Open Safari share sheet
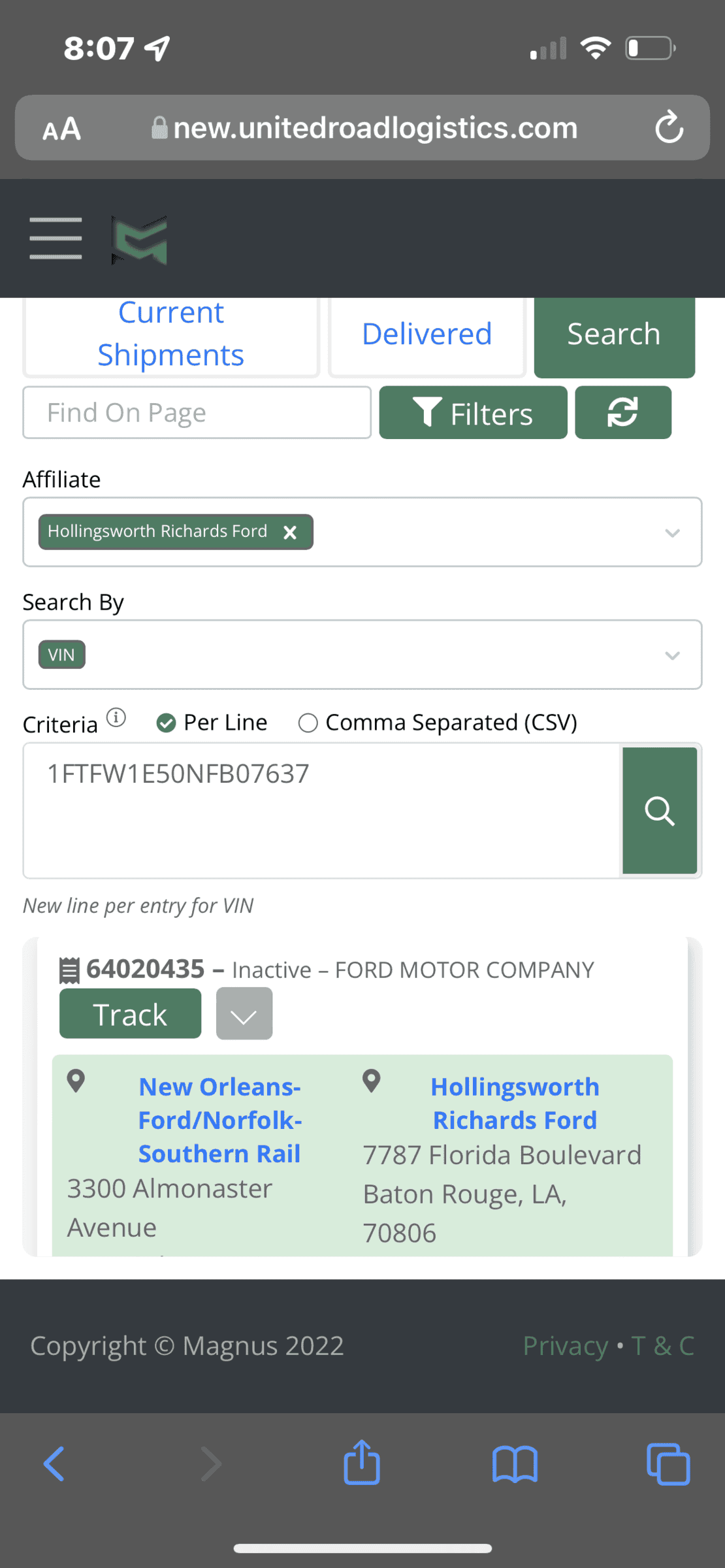 click(x=362, y=1462)
